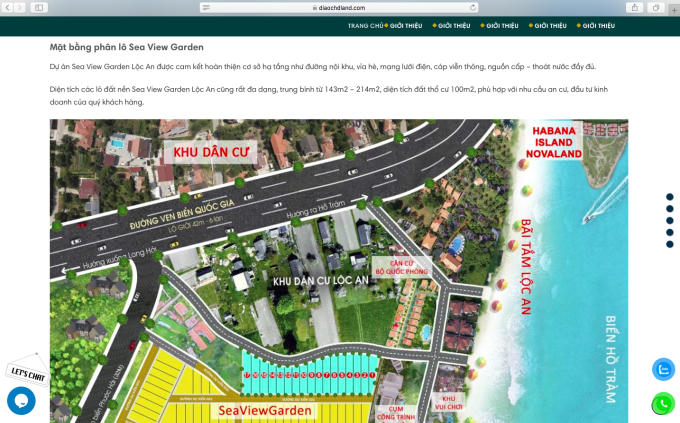Viewport: 680px width, 423px height.
Task: Click HABANA ISLAND NOVALAND label on map
Action: point(553,142)
